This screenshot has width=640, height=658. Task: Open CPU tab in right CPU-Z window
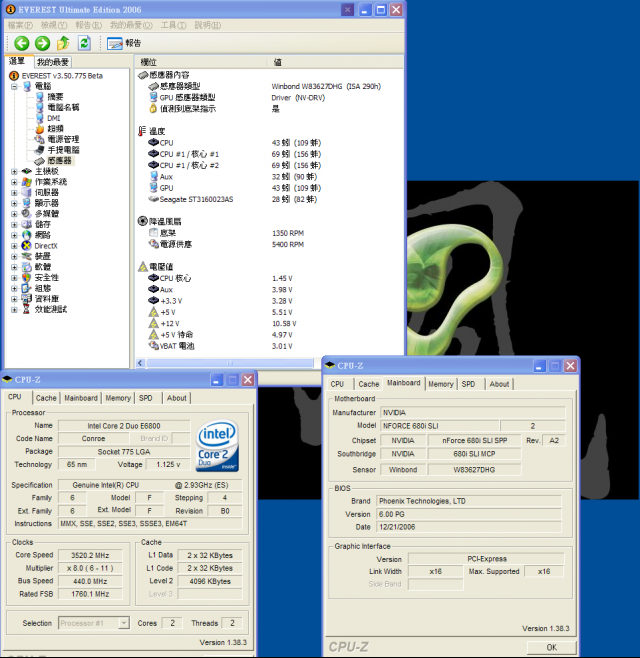coord(337,384)
